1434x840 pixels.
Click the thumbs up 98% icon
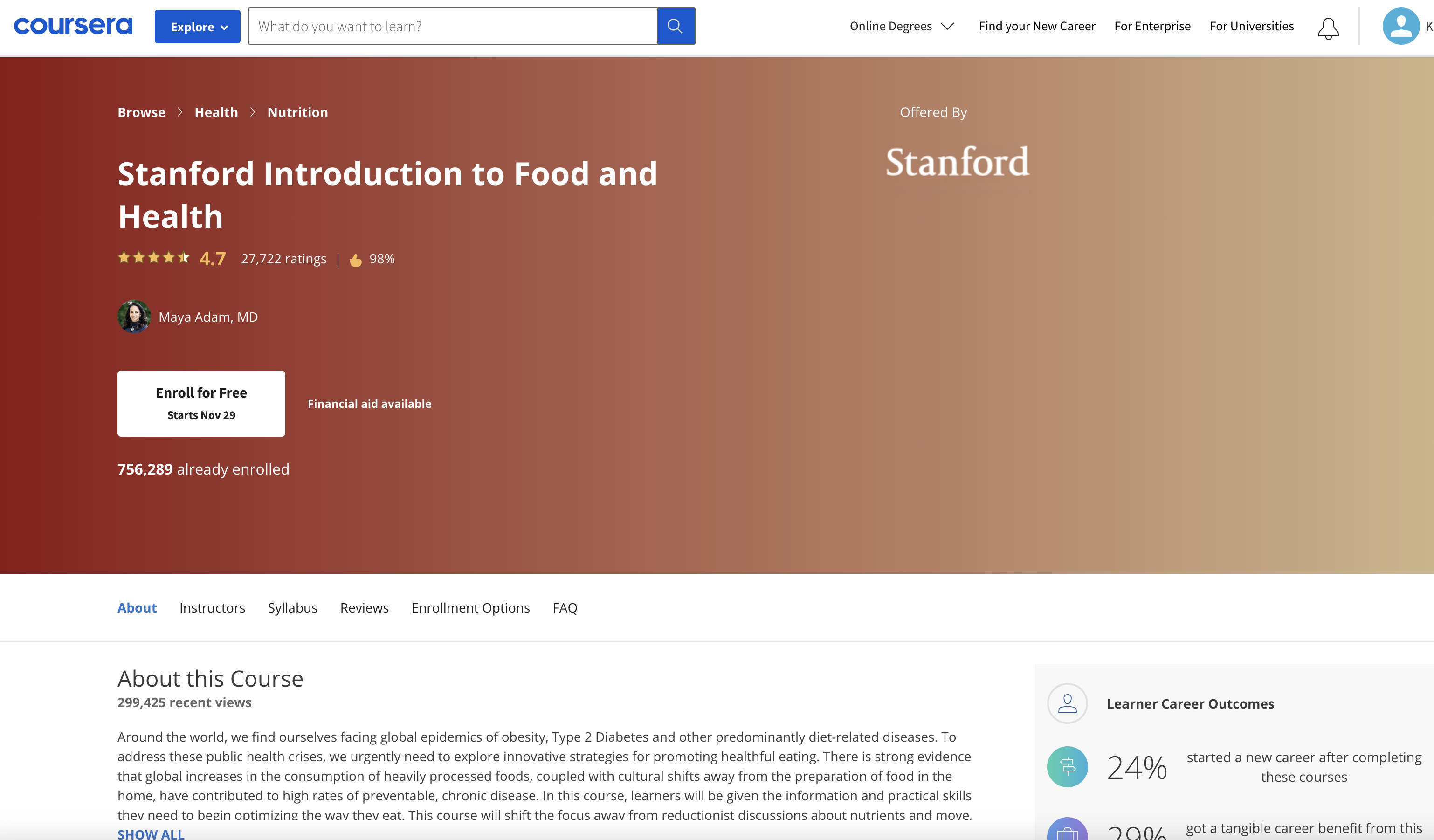(356, 260)
